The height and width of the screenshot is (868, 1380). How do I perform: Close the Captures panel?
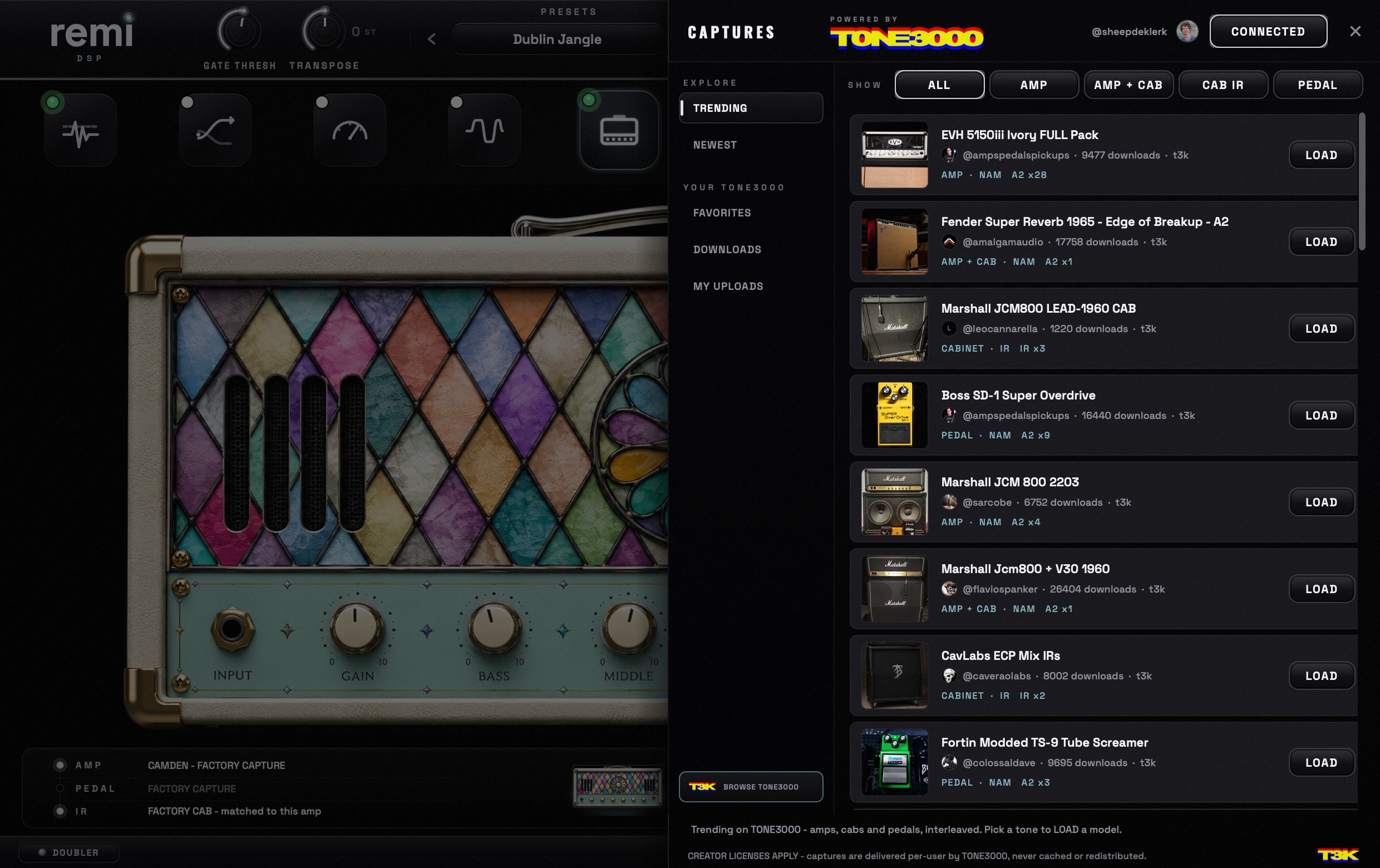point(1355,32)
